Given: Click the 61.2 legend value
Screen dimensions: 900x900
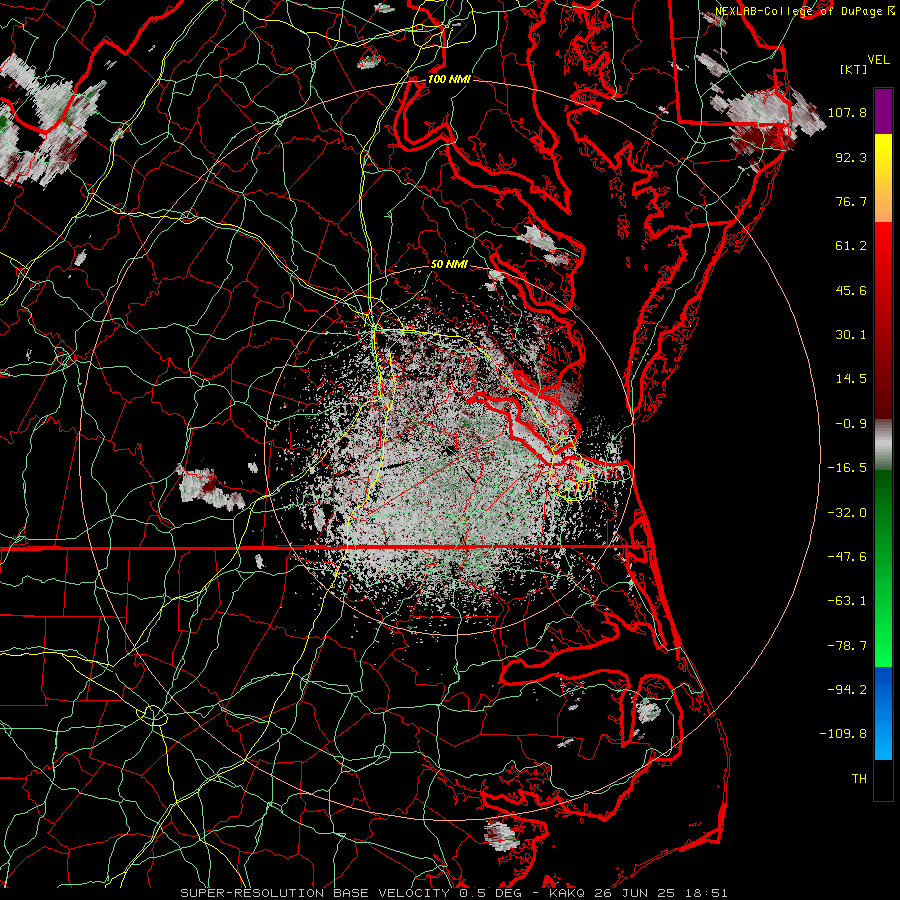Looking at the screenshot, I should (x=851, y=246).
